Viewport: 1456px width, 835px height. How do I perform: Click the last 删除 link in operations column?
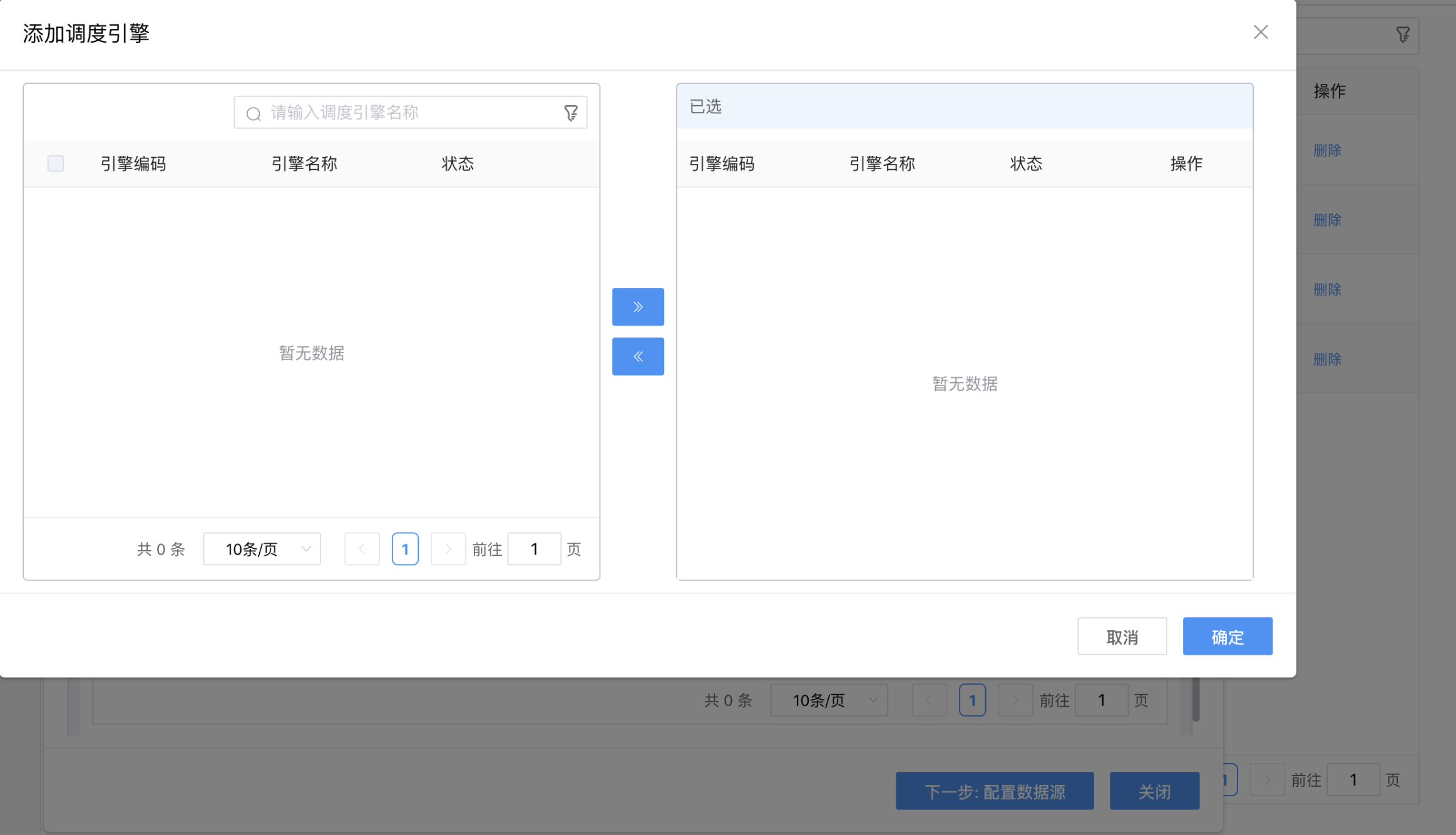point(1326,359)
